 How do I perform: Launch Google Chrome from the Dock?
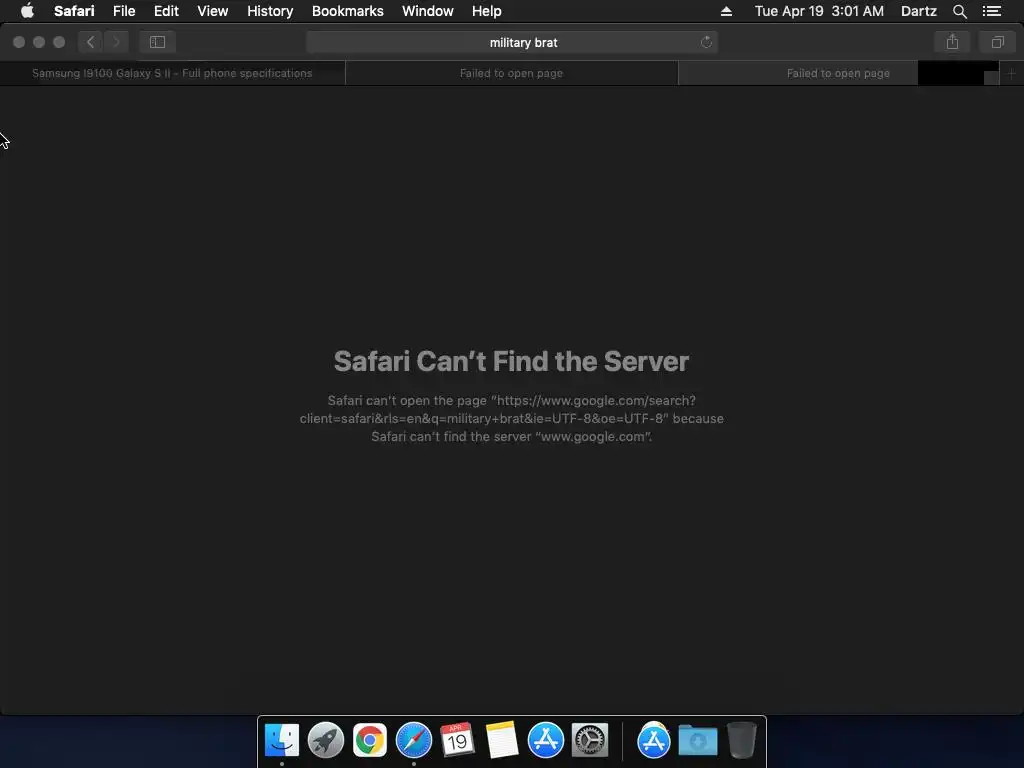coord(370,741)
